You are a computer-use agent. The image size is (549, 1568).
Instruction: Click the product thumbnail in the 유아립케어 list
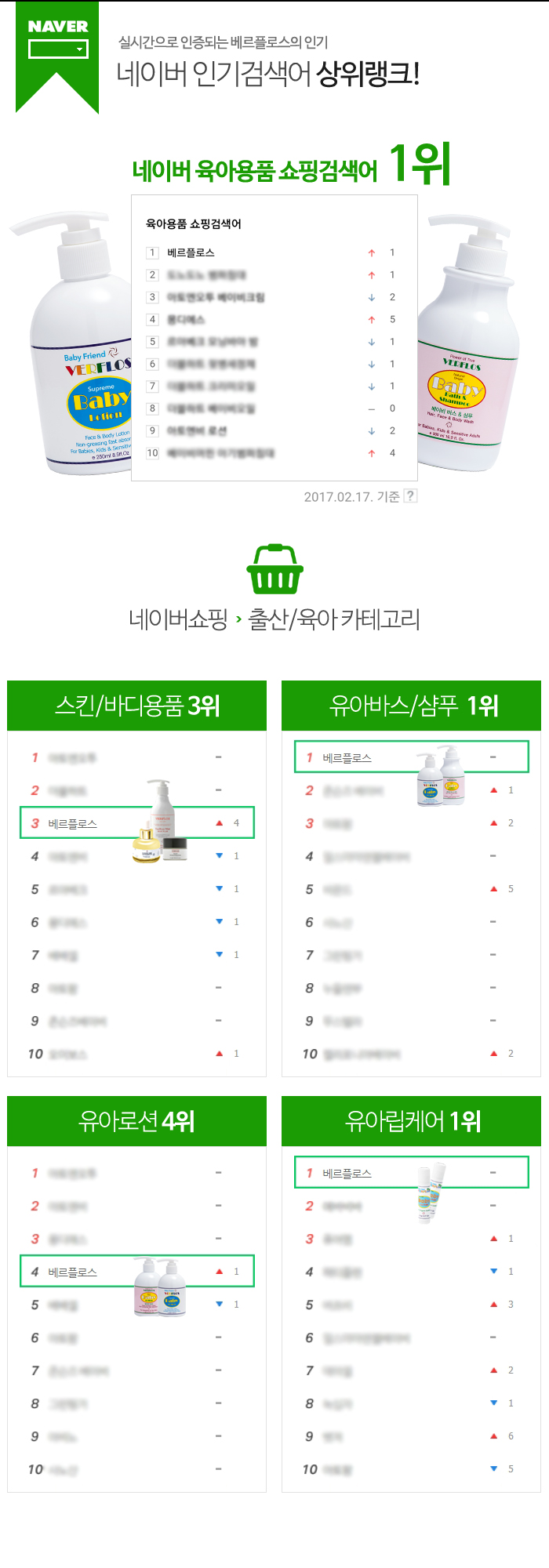pos(431,1190)
